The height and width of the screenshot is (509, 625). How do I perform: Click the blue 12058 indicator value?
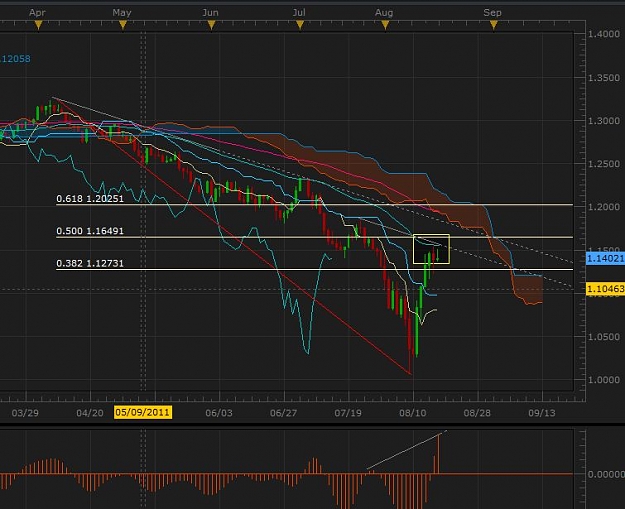tap(15, 59)
